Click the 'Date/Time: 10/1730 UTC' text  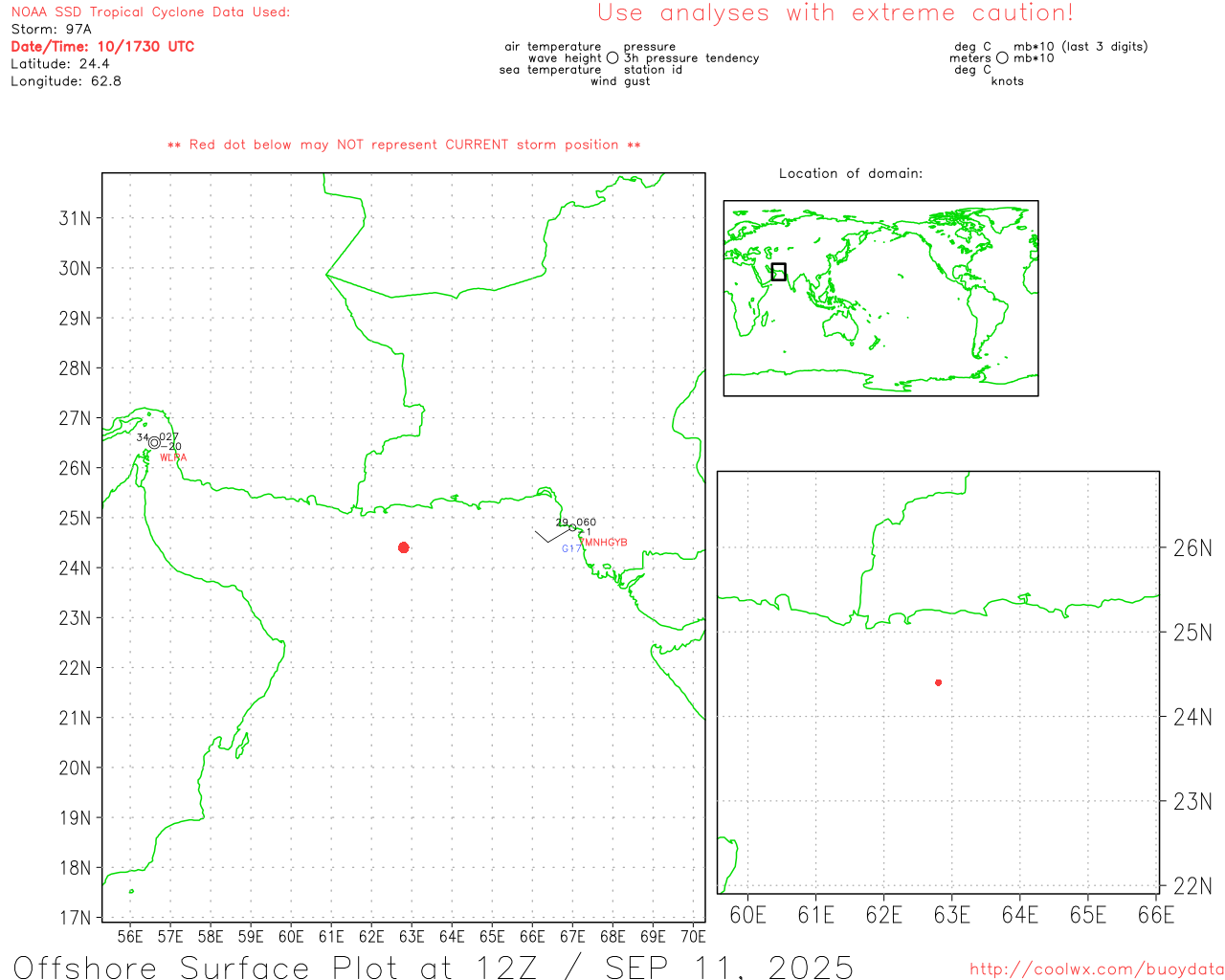pyautogui.click(x=102, y=47)
